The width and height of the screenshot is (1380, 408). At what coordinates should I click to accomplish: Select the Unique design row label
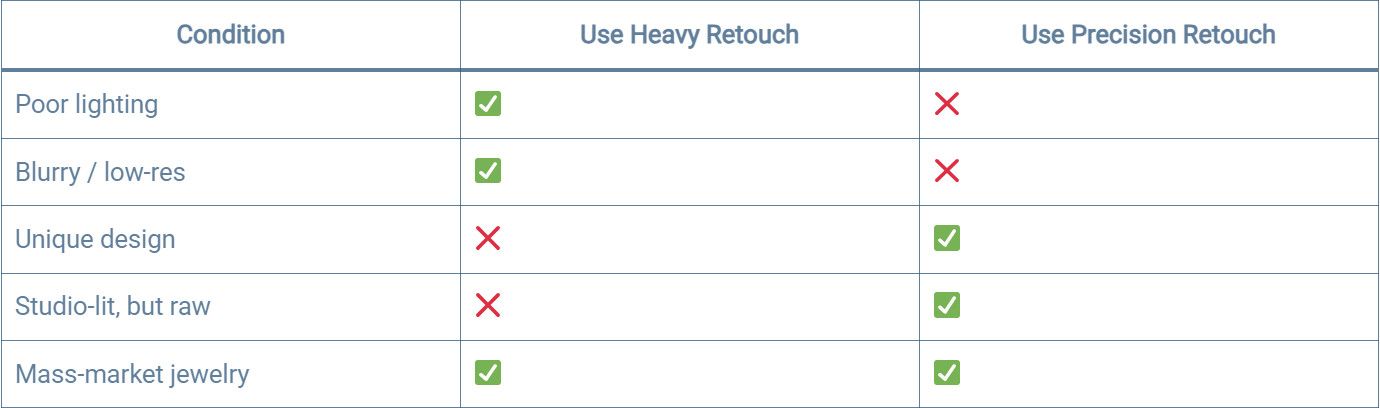tap(95, 239)
